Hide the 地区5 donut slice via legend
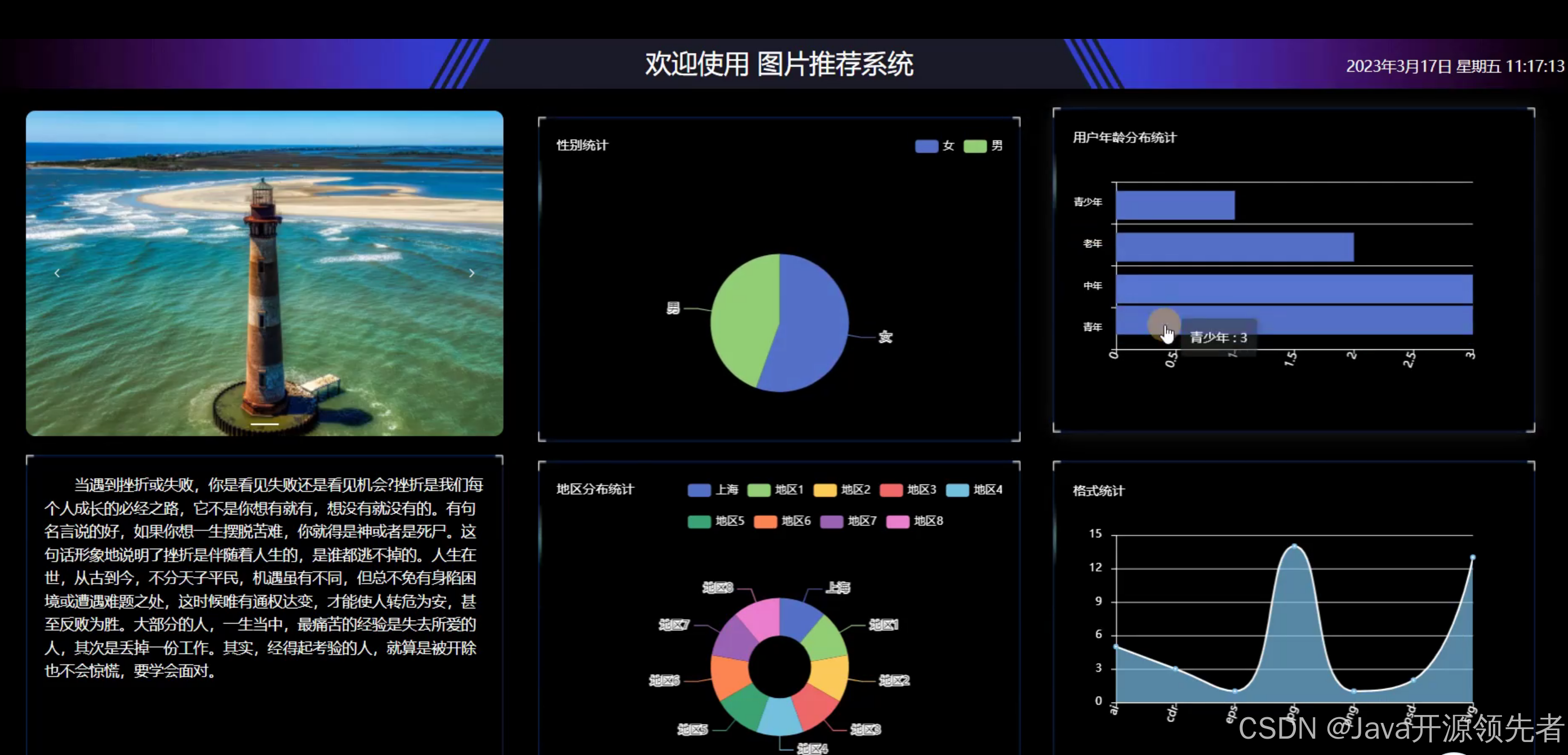Screen dimensions: 1568x755 [699, 521]
